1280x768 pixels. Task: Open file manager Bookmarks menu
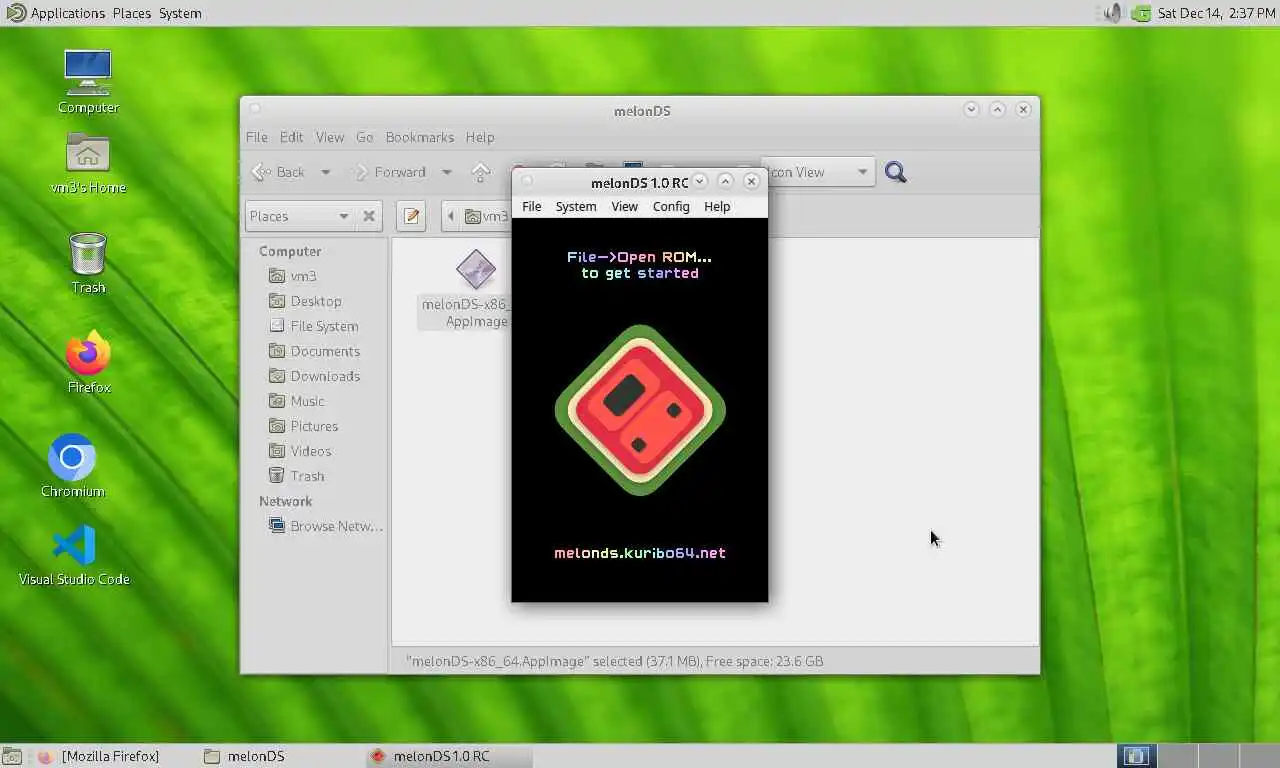[x=420, y=137]
